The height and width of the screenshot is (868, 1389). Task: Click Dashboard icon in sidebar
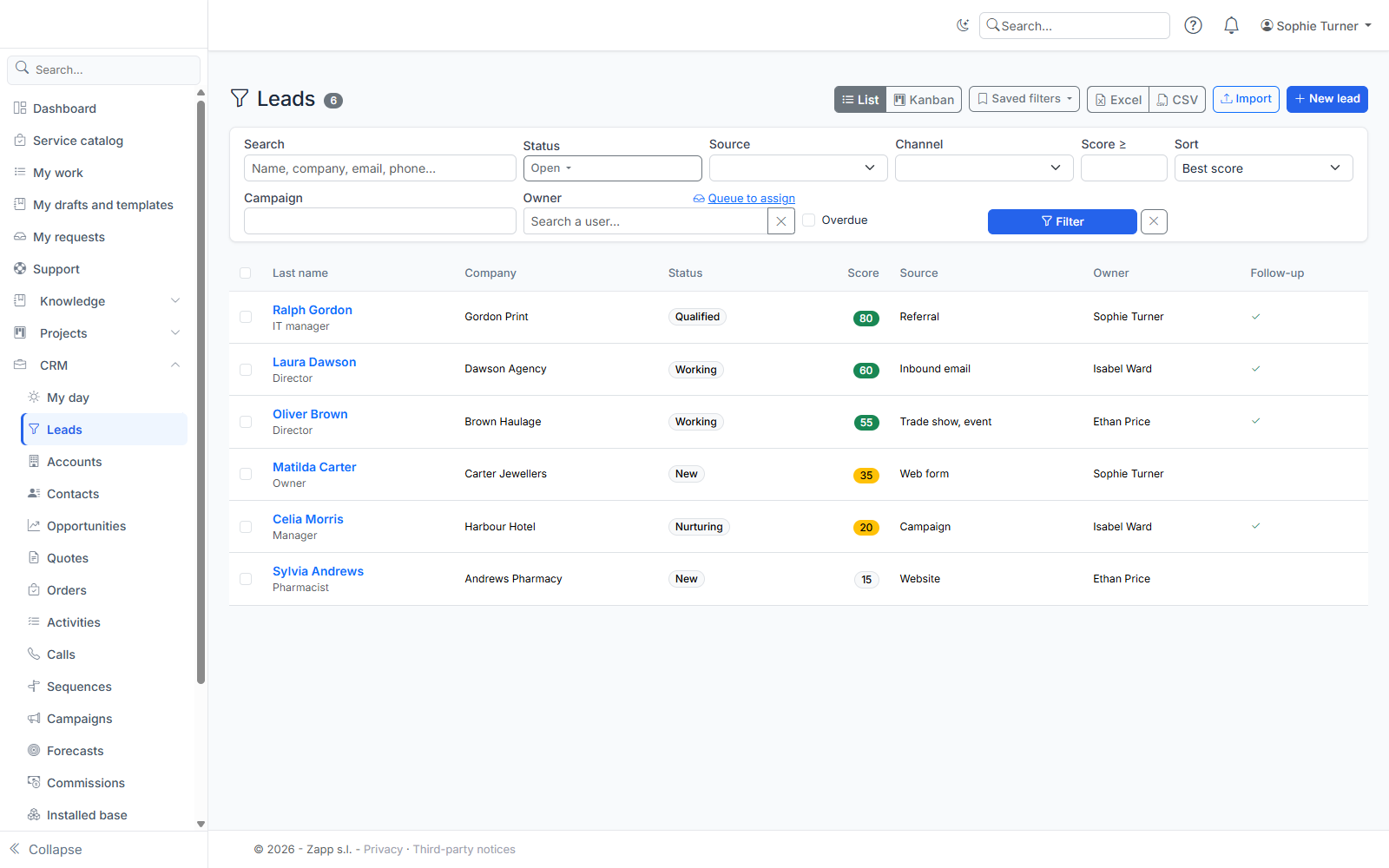pyautogui.click(x=20, y=108)
